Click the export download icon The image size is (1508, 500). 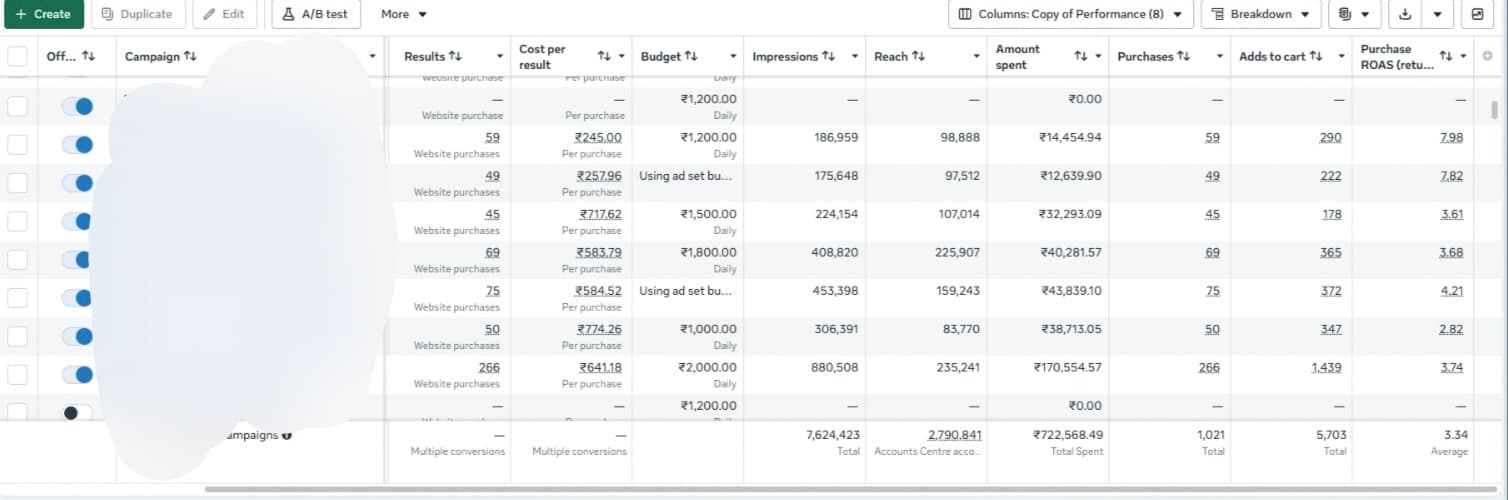pyautogui.click(x=1406, y=14)
